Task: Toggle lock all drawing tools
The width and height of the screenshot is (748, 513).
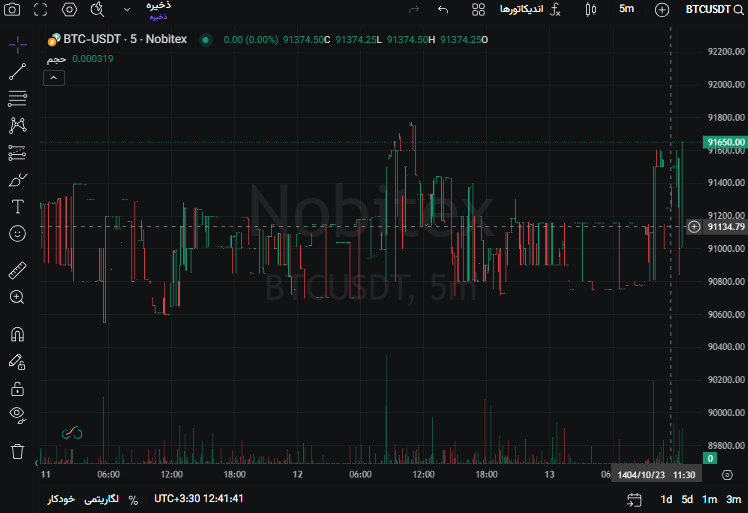Action: (17, 388)
